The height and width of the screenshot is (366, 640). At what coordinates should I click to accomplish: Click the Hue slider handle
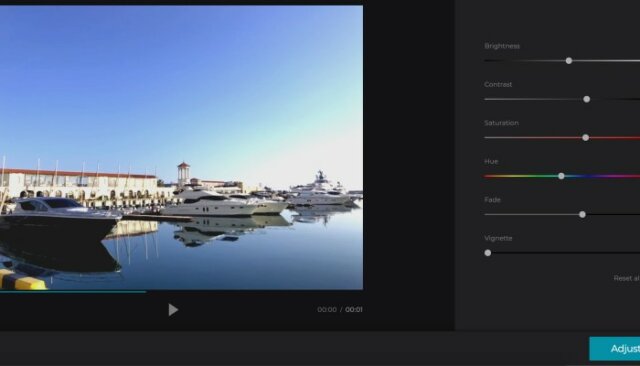click(561, 176)
